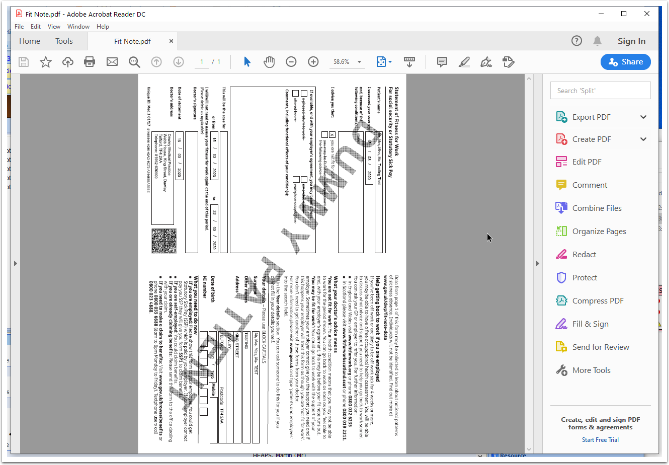Click the star bookmark icon
669x465 pixels.
point(46,62)
